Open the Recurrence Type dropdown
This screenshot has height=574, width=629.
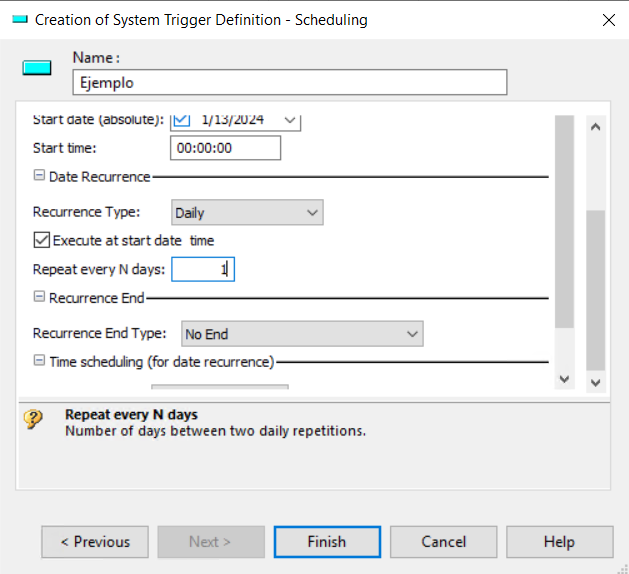pos(247,212)
